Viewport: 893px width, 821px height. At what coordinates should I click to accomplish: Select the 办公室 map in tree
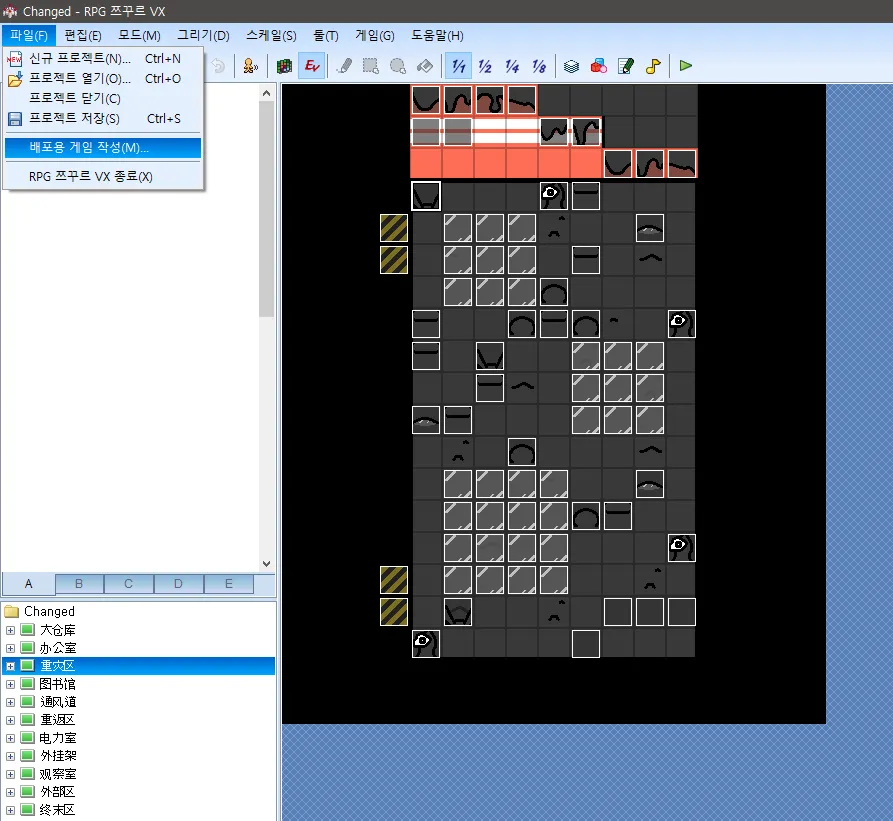[x=58, y=648]
